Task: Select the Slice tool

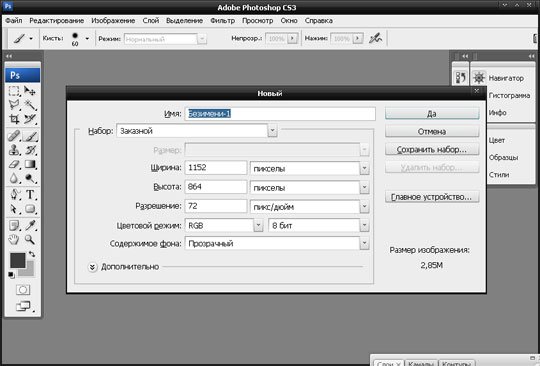Action: (x=30, y=119)
